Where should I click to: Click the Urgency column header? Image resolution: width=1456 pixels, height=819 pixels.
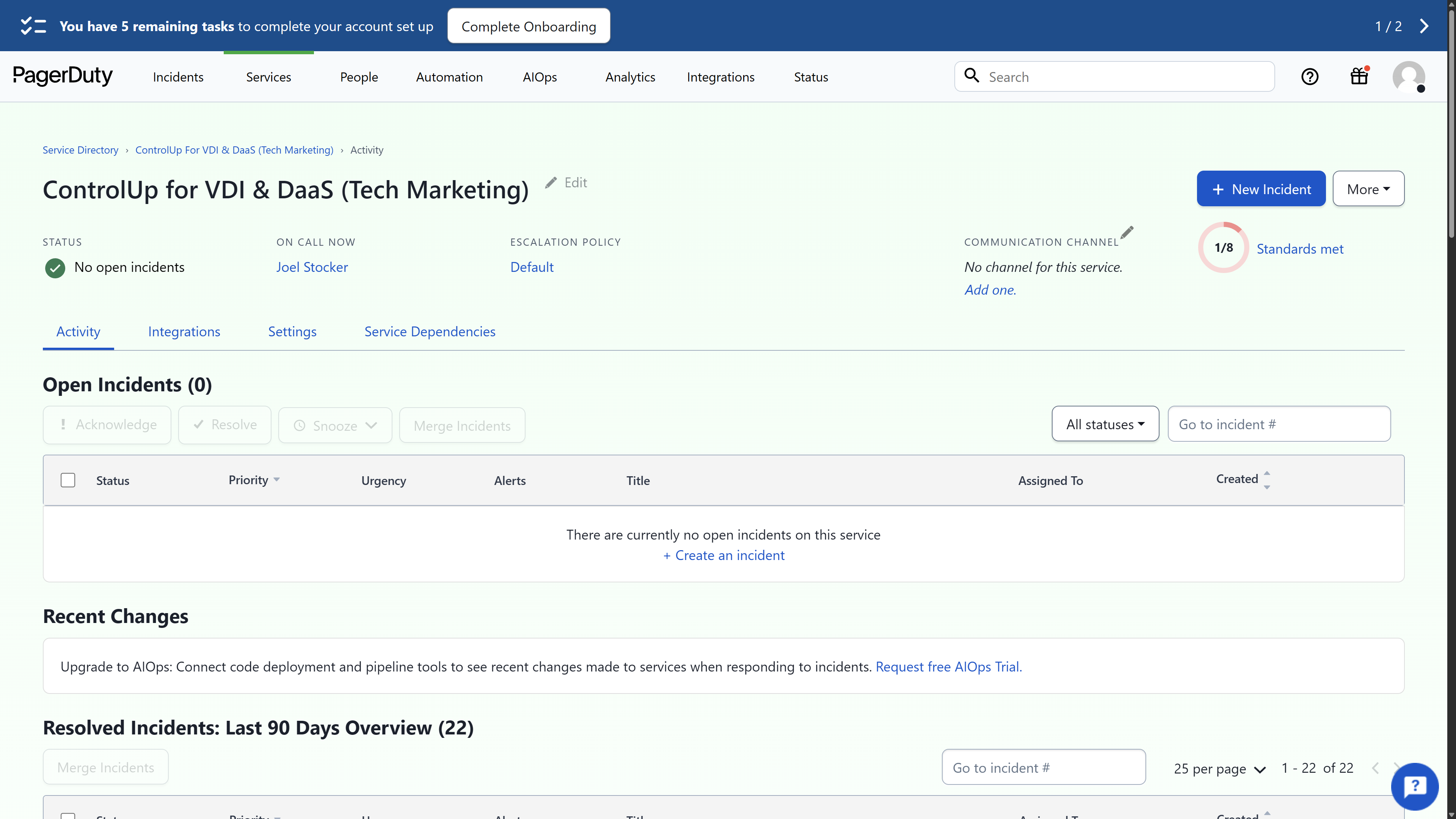coord(383,480)
